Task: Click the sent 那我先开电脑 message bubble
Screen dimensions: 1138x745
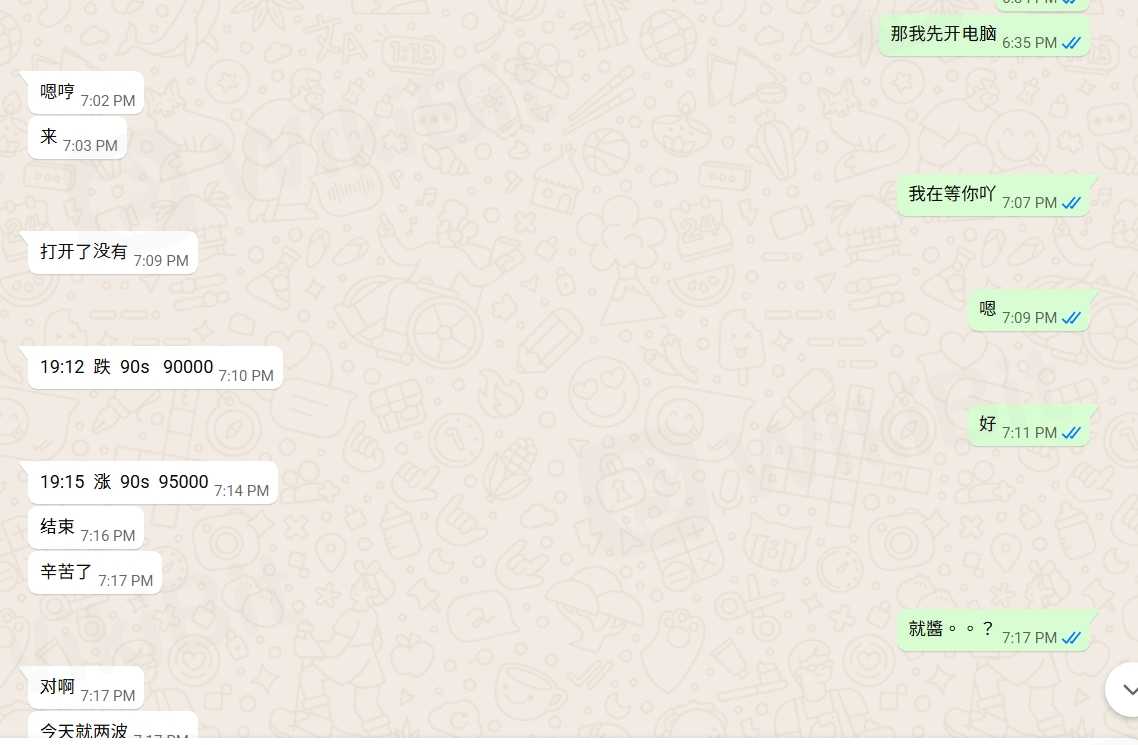Action: 984,35
